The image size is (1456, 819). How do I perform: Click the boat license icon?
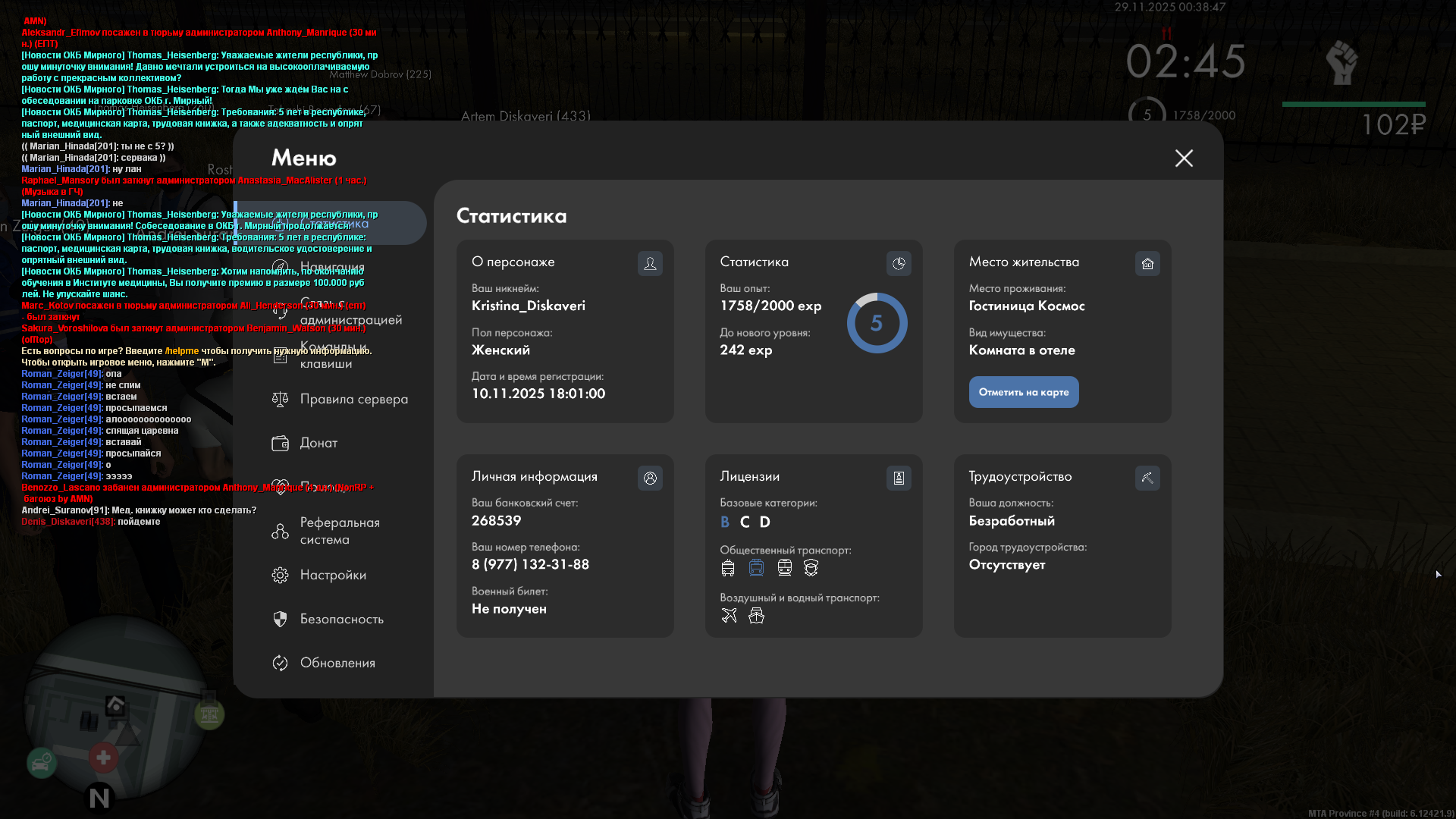(756, 616)
